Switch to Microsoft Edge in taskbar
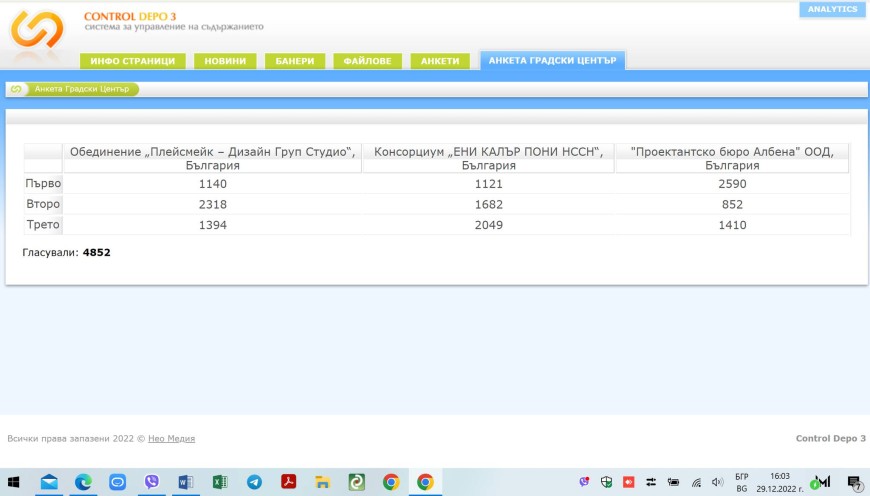870x496 pixels. tap(83, 482)
